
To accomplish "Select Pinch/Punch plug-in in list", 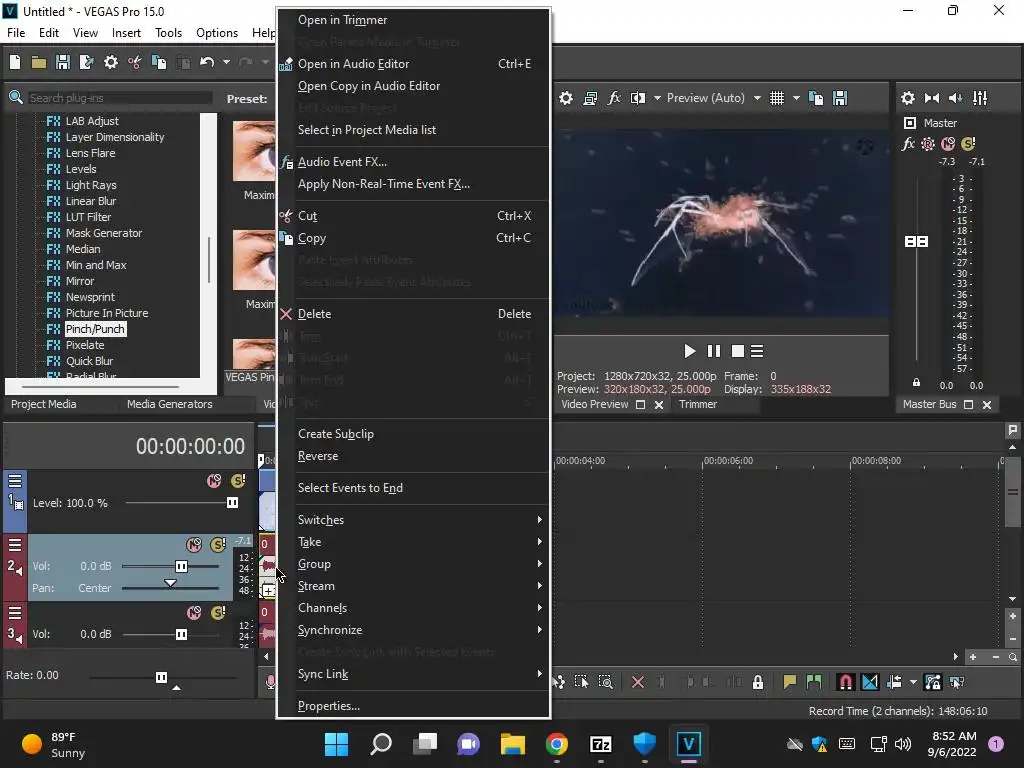I will pos(95,329).
